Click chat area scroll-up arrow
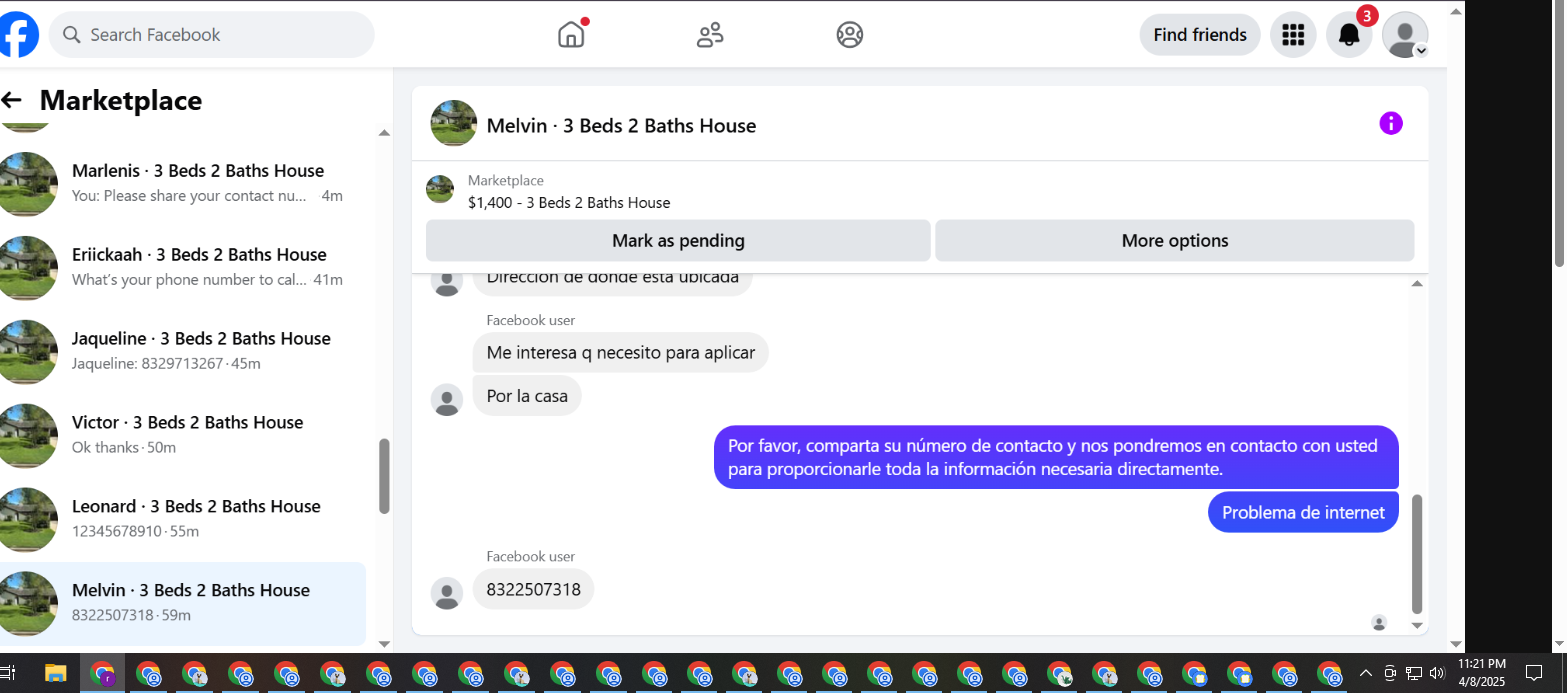The image size is (1567, 693). pos(1417,284)
